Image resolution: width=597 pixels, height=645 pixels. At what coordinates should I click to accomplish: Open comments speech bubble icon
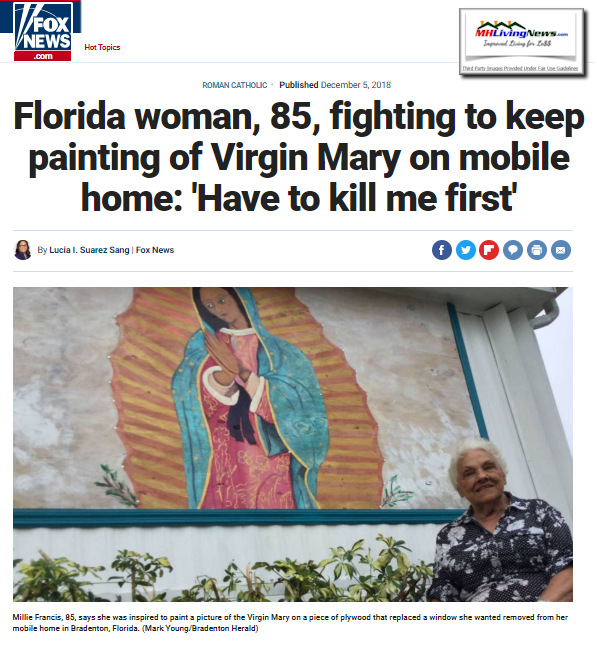tap(513, 250)
